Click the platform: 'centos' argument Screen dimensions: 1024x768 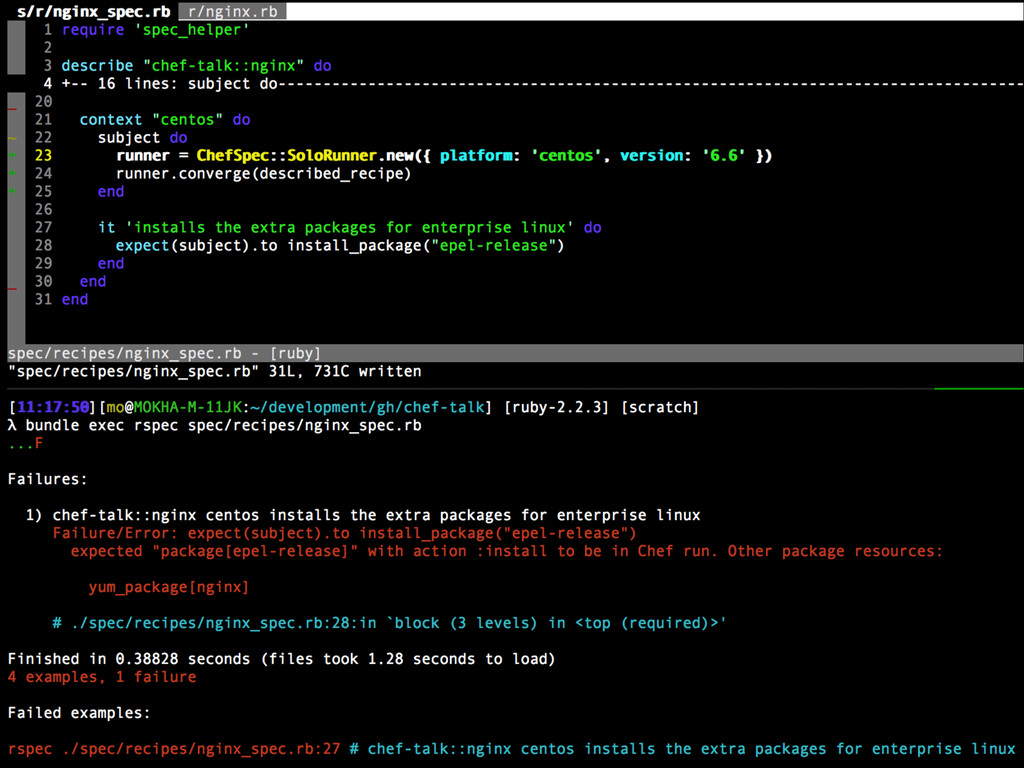pyautogui.click(x=520, y=155)
